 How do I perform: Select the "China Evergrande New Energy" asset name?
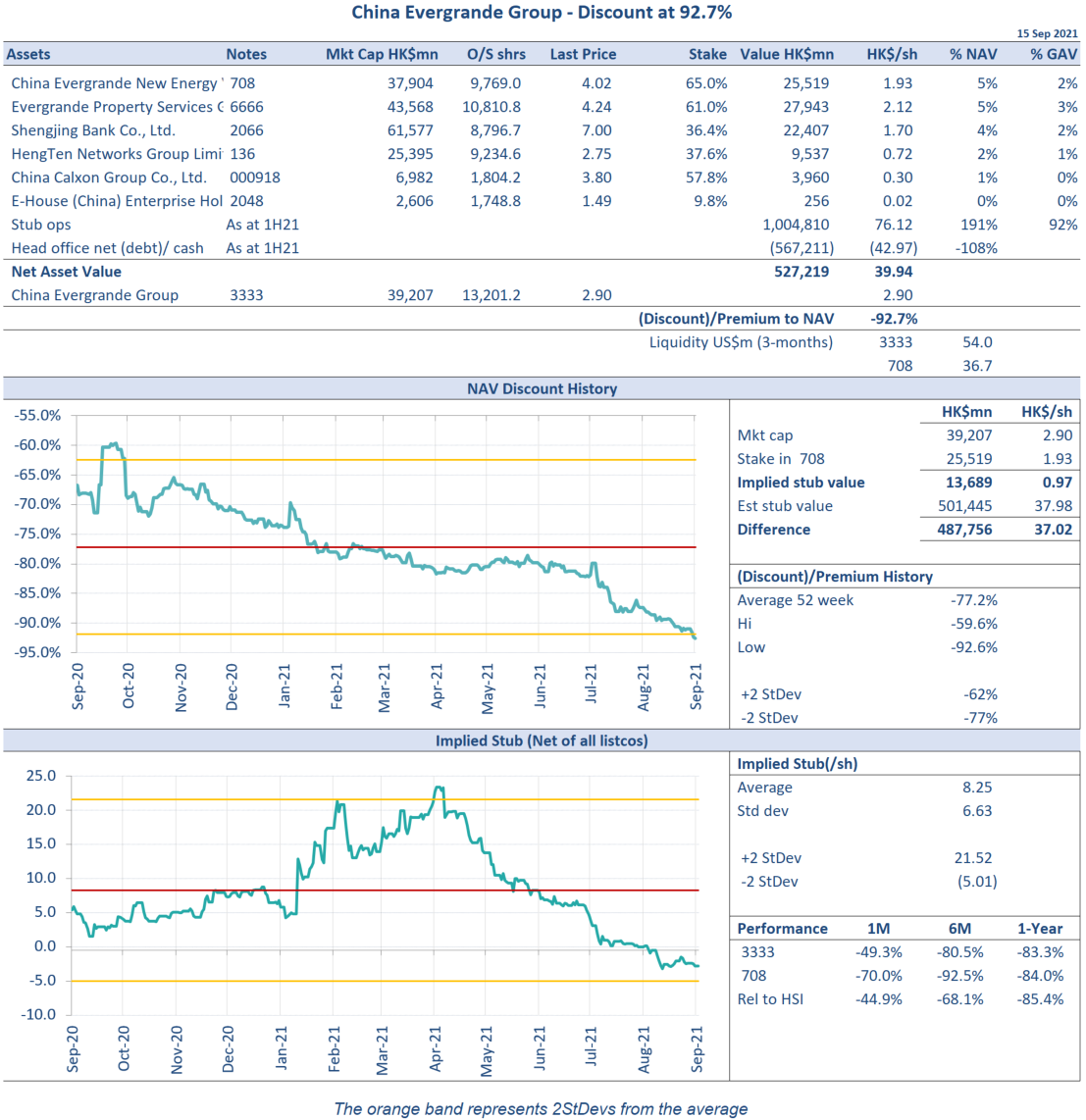click(x=117, y=83)
